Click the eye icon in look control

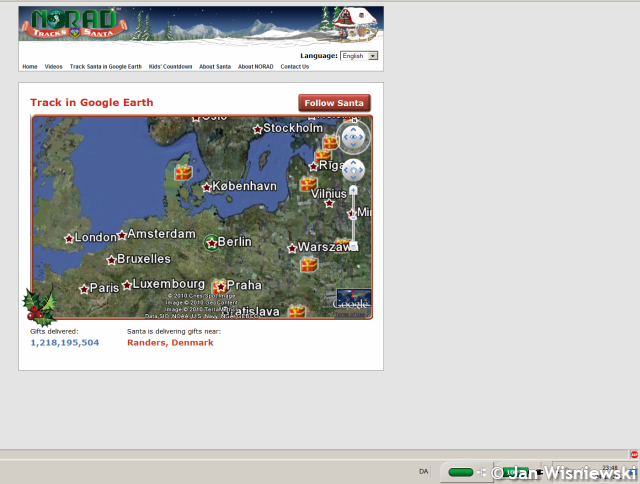pyautogui.click(x=353, y=137)
